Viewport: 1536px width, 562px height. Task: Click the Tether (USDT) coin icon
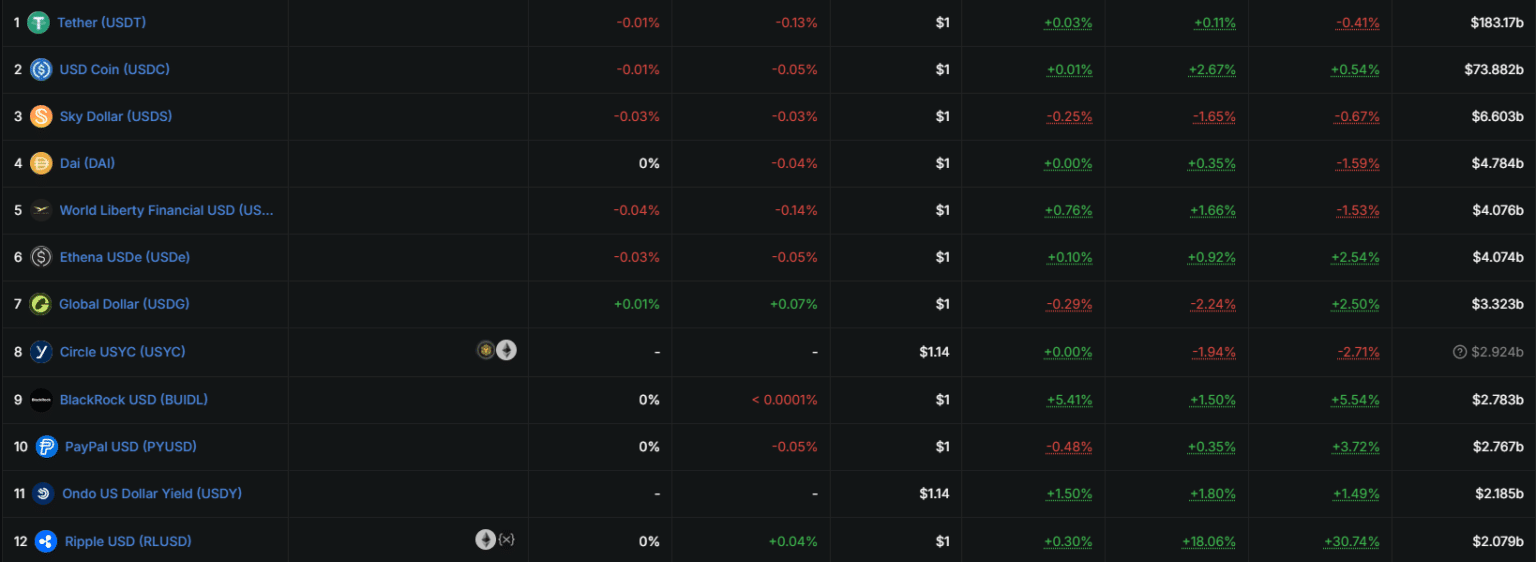pos(39,22)
